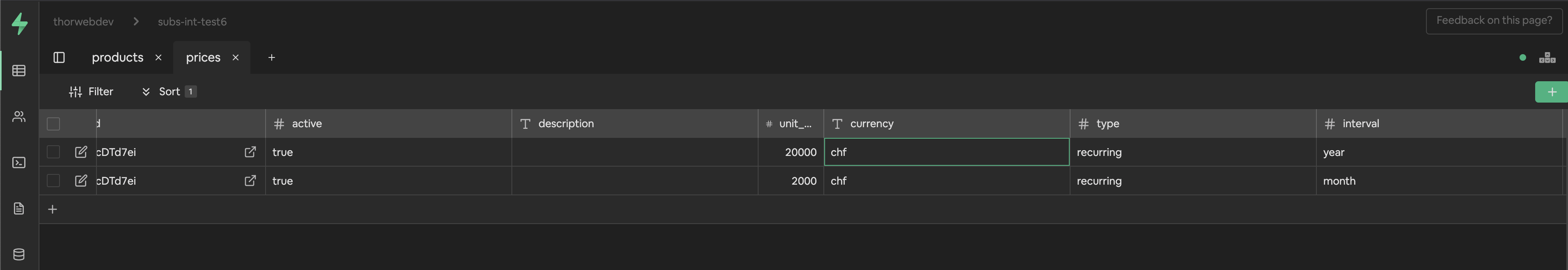Switch to the products tab
1568x270 pixels.
[x=117, y=57]
